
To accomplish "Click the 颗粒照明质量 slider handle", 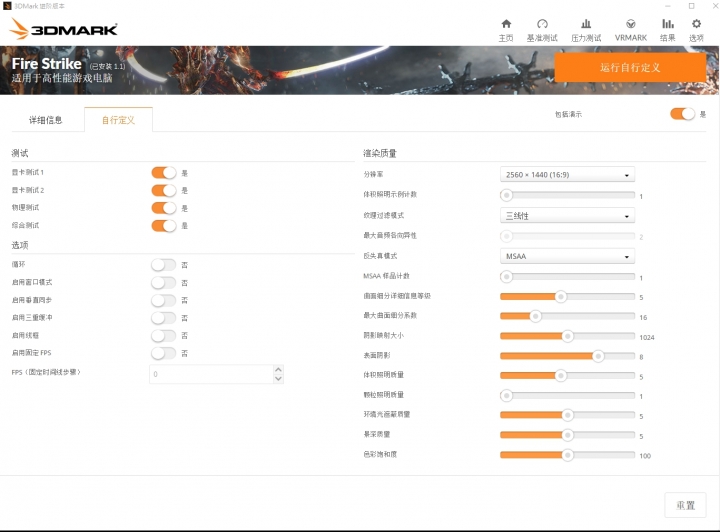I will pyautogui.click(x=506, y=395).
